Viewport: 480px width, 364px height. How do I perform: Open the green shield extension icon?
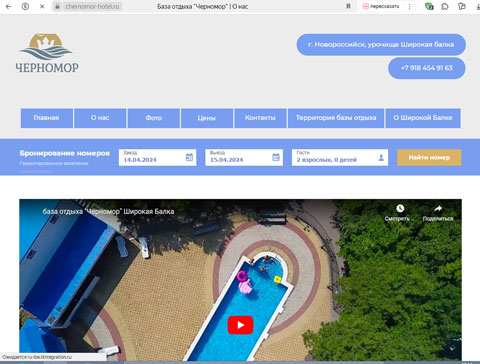(x=429, y=6)
